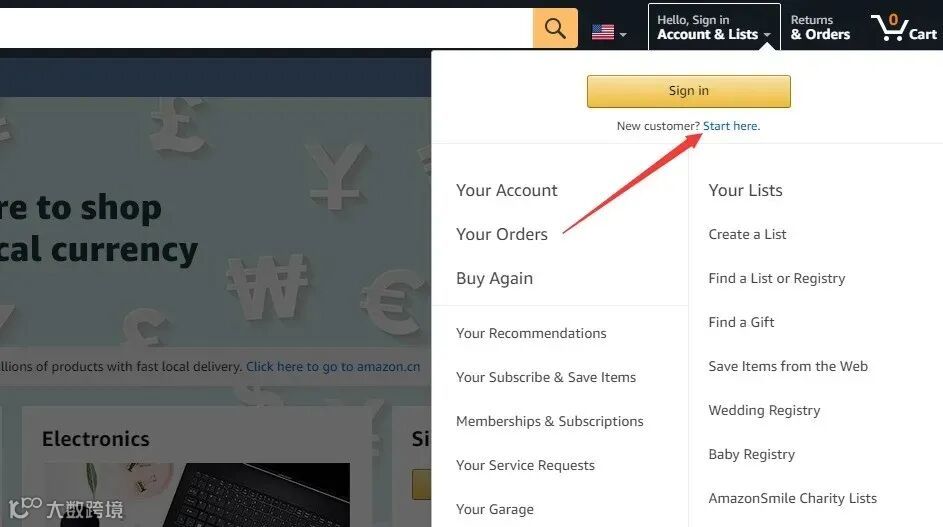Select Your Orders menu entry
This screenshot has width=943, height=527.
pos(502,234)
